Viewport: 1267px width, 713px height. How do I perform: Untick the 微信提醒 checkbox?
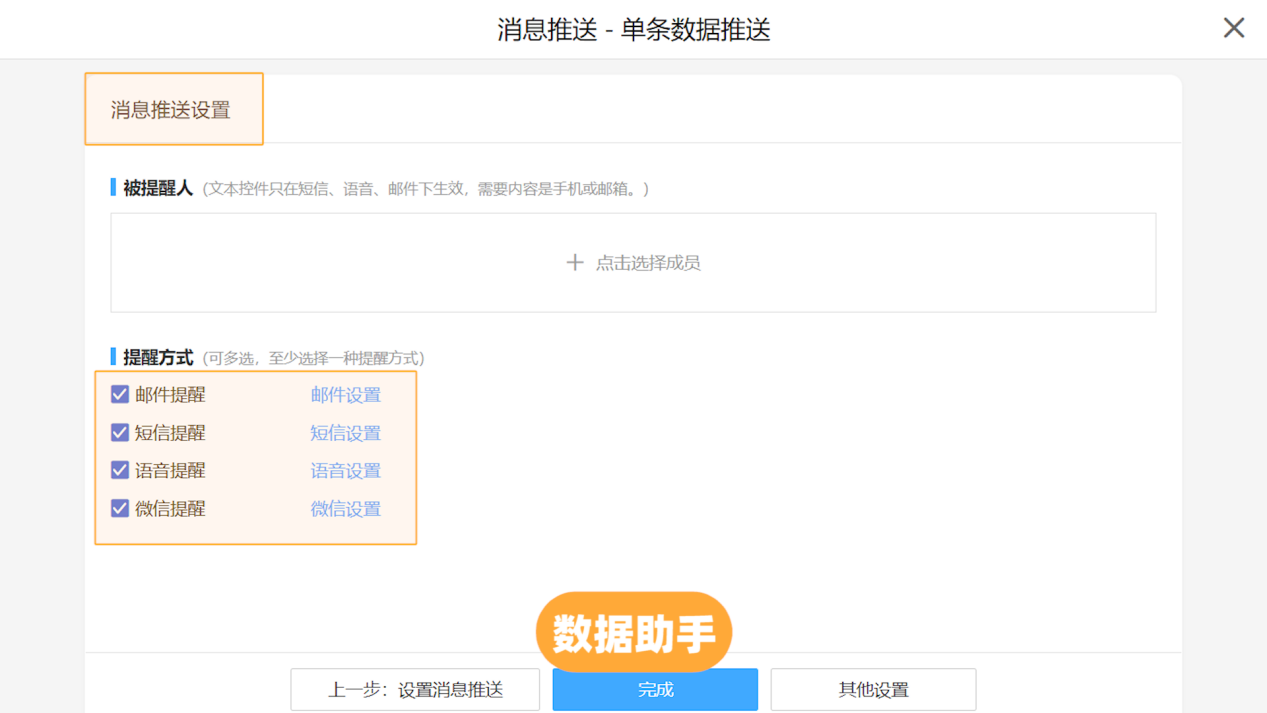(x=120, y=509)
